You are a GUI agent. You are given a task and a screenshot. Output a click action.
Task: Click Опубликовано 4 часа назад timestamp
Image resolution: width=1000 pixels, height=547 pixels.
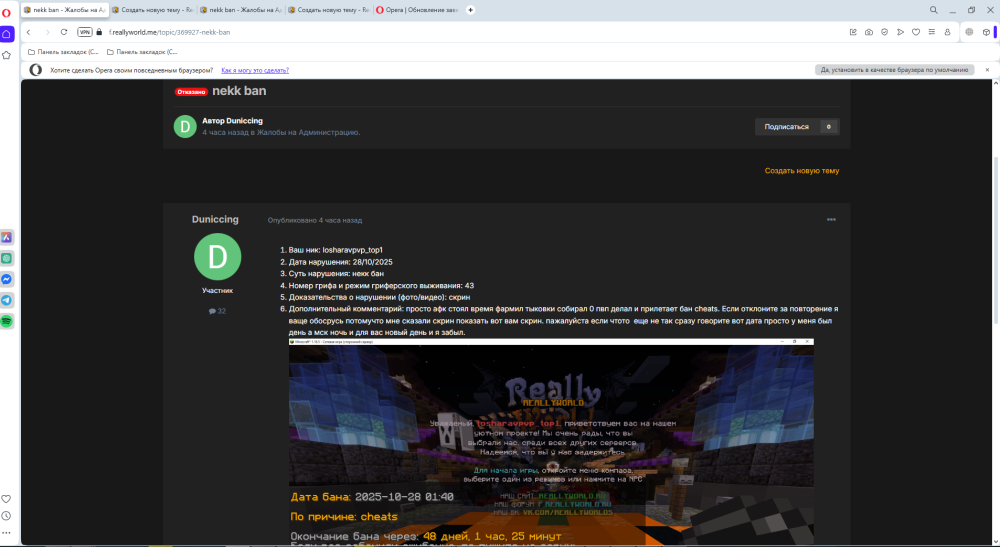(314, 220)
